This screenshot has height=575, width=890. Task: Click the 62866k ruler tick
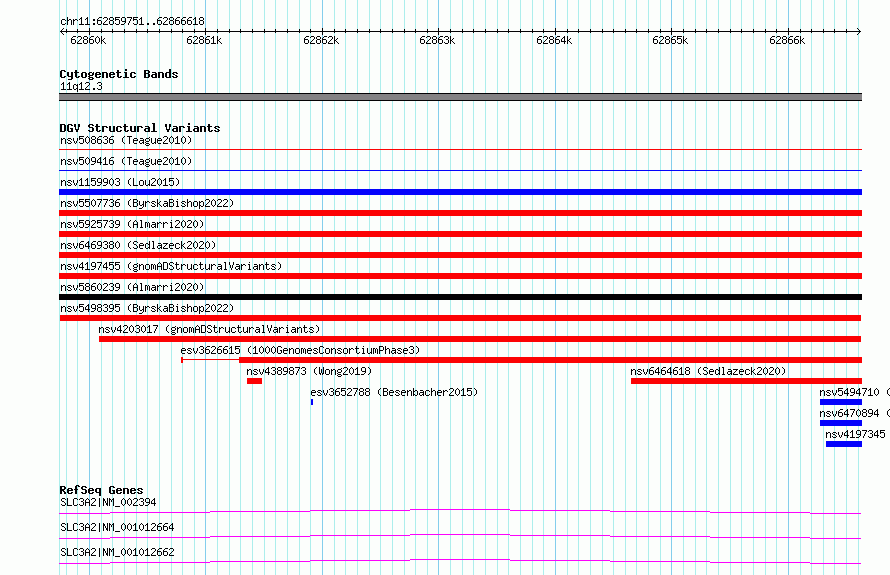pyautogui.click(x=787, y=40)
